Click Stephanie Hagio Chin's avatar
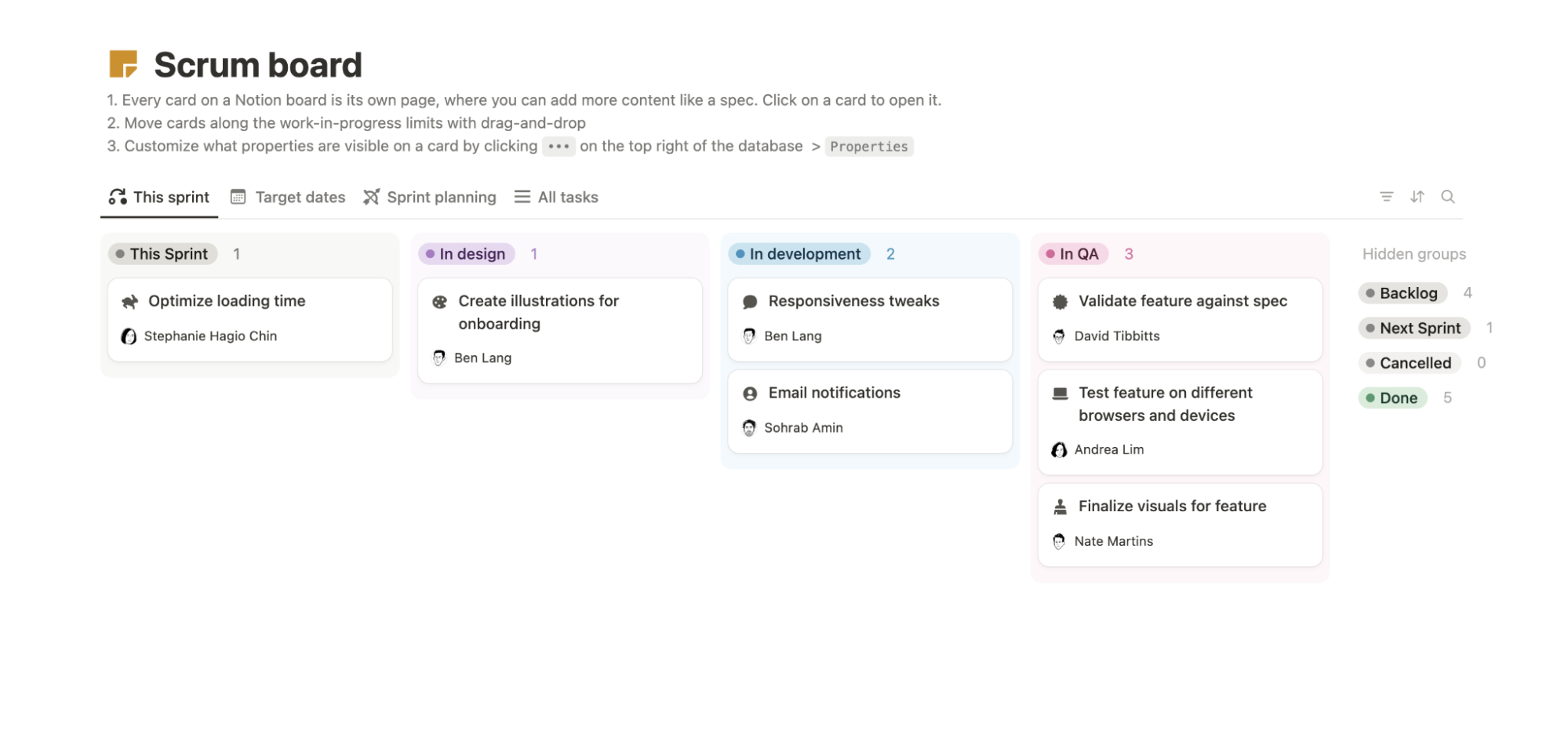Viewport: 1568px width, 741px height. (x=129, y=336)
